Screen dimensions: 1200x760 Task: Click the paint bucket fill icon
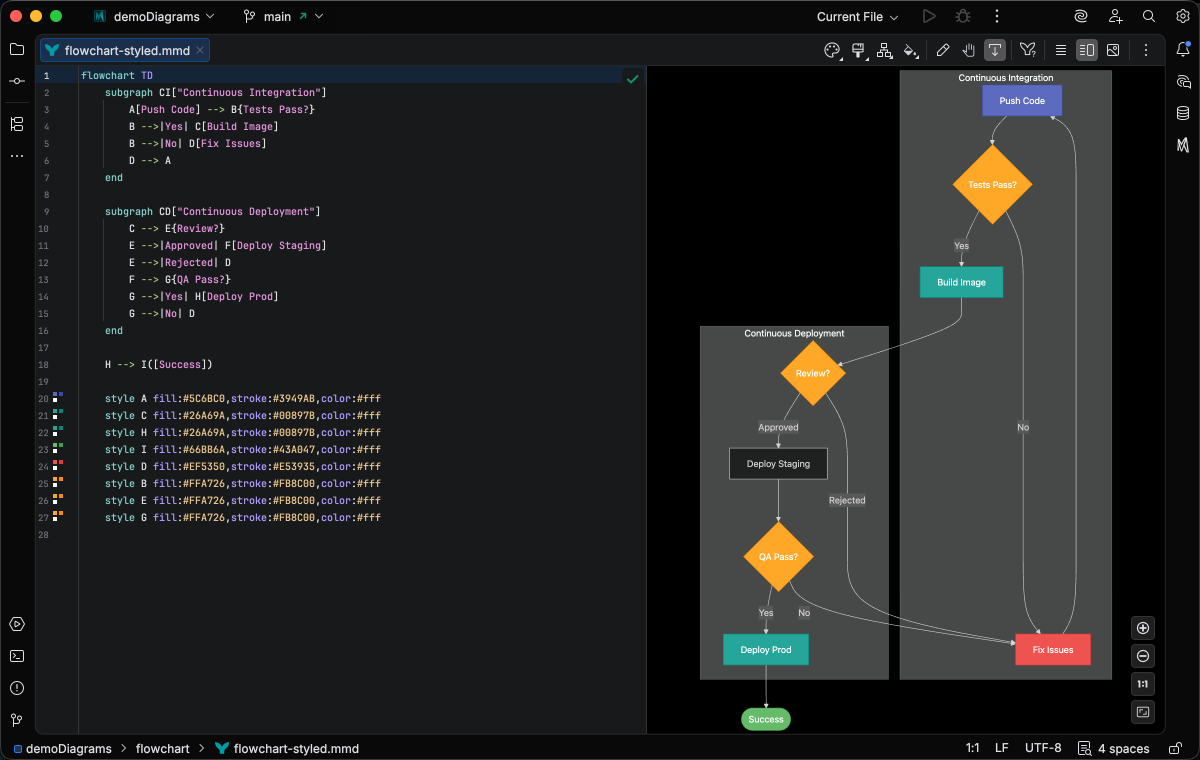click(910, 50)
